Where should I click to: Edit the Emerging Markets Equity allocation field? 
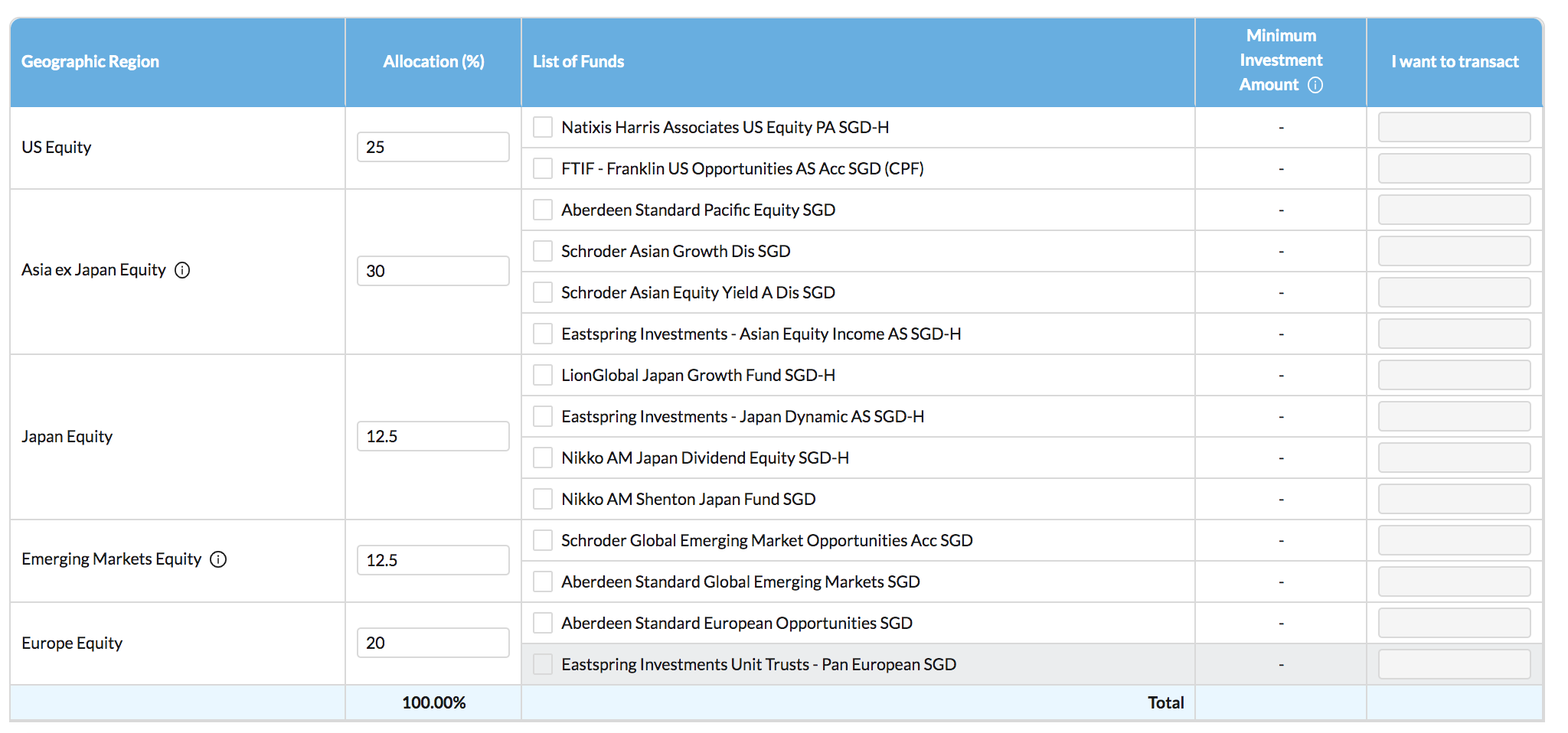pos(433,560)
